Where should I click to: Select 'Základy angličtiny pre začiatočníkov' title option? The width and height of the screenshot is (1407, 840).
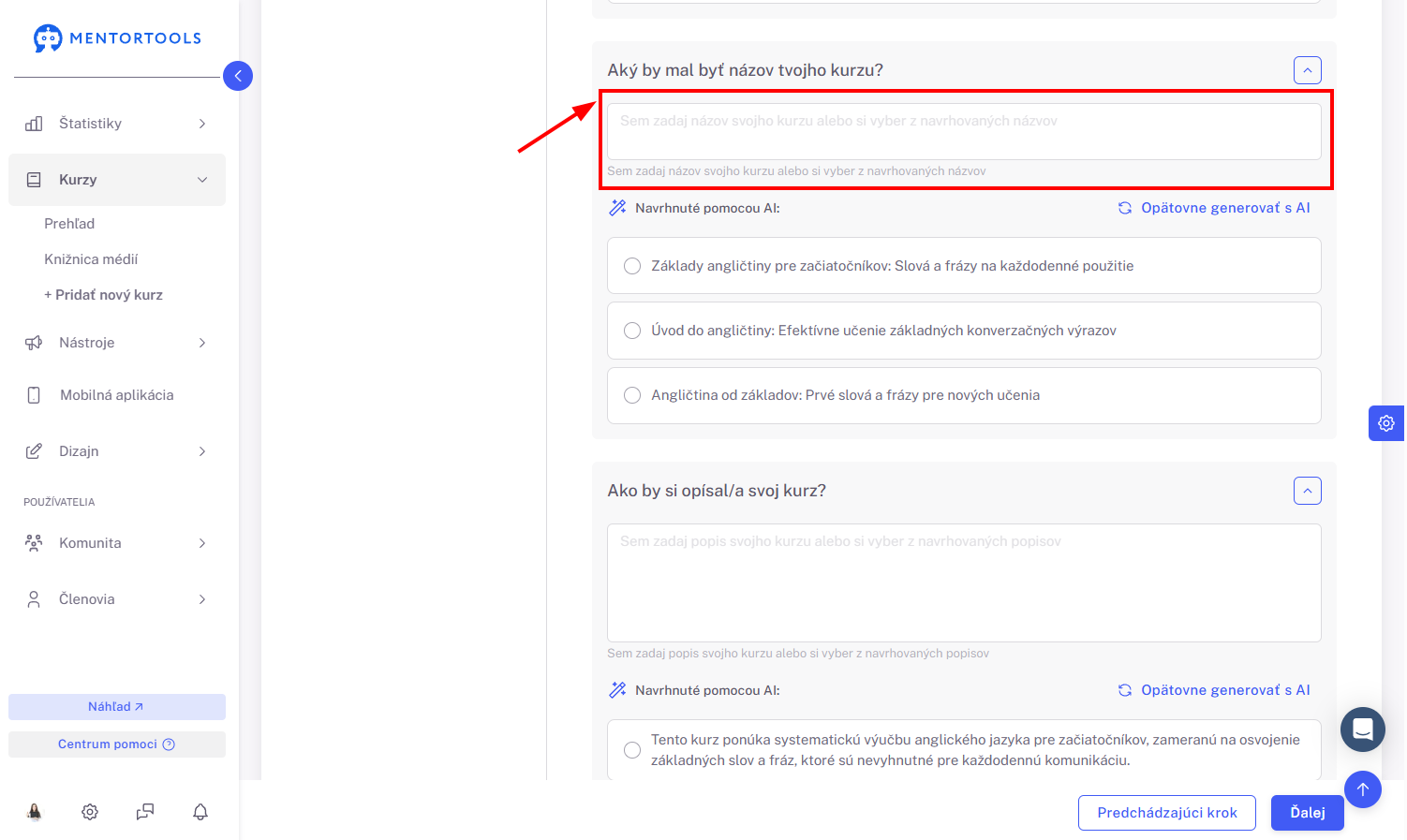[964, 266]
